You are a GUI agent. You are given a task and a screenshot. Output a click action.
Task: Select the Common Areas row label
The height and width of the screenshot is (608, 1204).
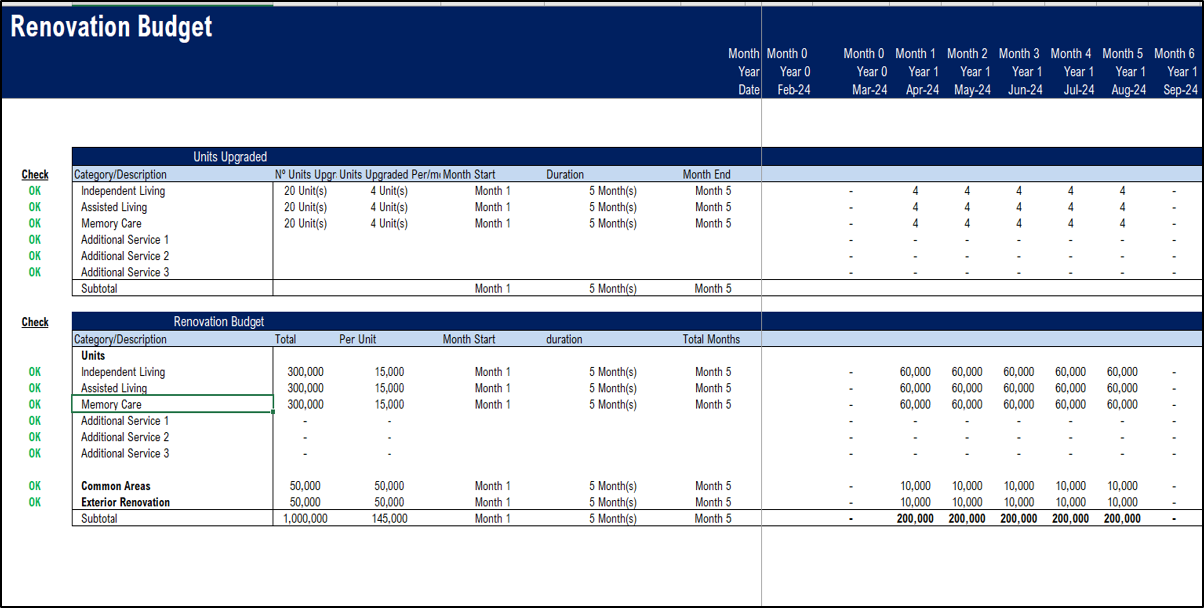[116, 486]
